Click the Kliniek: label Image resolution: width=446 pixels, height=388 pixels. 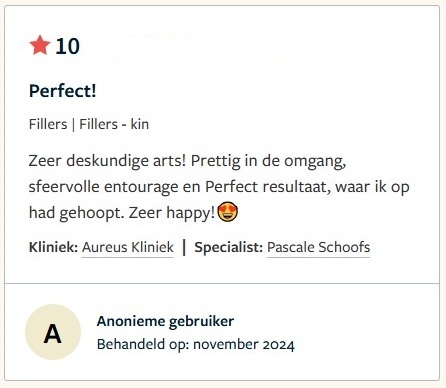[x=53, y=247]
